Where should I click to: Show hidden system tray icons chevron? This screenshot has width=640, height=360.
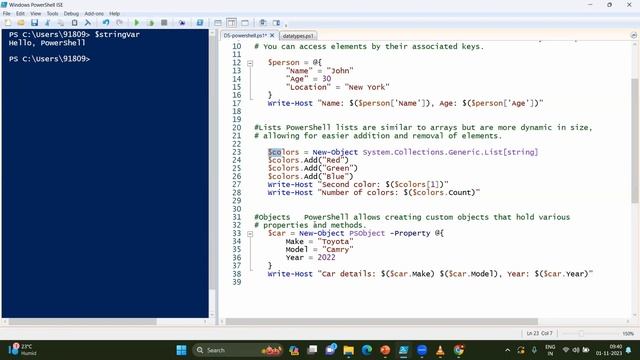pos(507,350)
